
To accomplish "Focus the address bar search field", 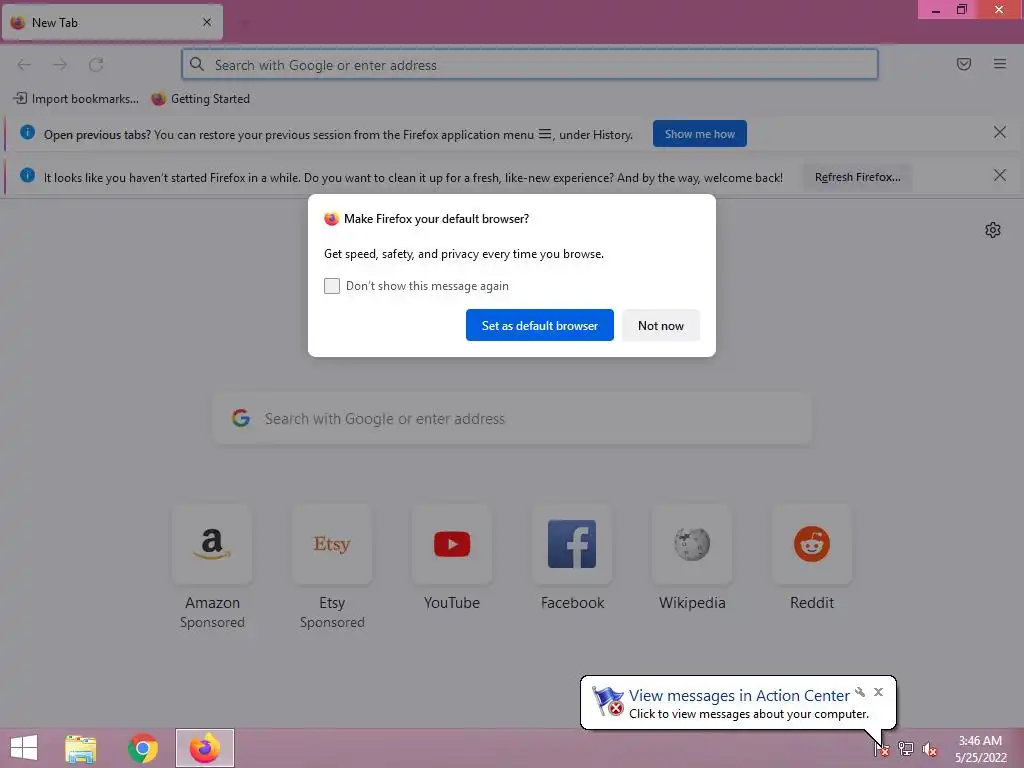I will point(530,65).
